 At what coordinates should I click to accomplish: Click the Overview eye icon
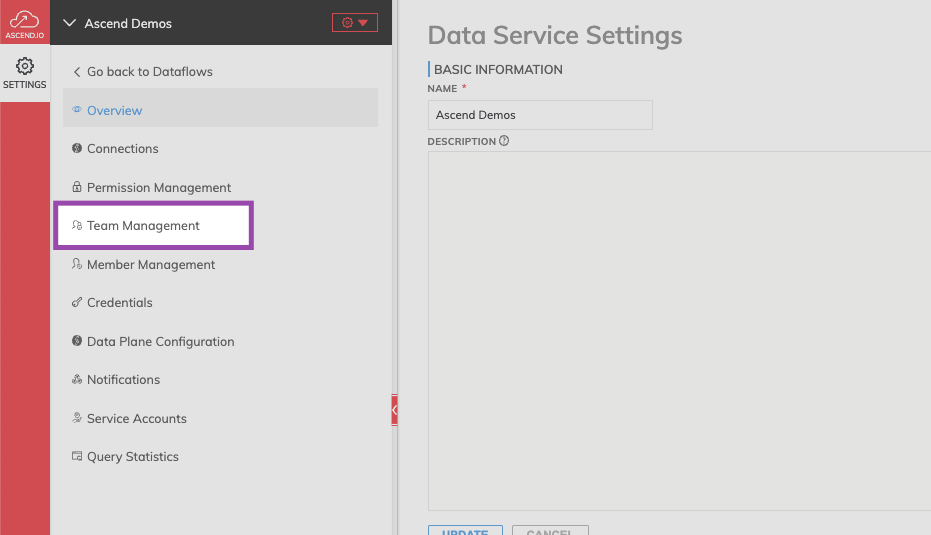[x=77, y=110]
